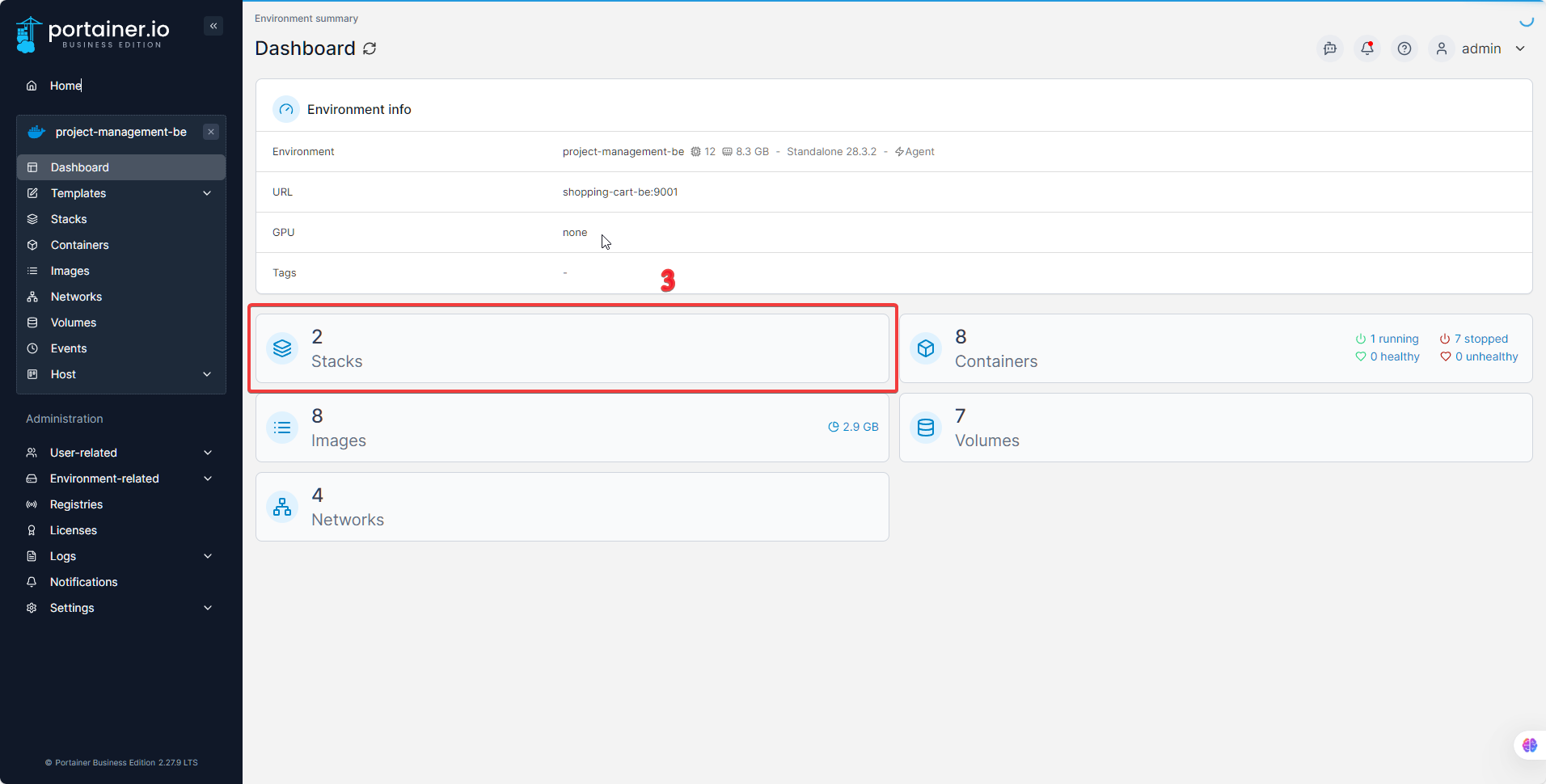The height and width of the screenshot is (784, 1546).
Task: Click the Stacks layers icon in sidebar
Action: (x=32, y=219)
